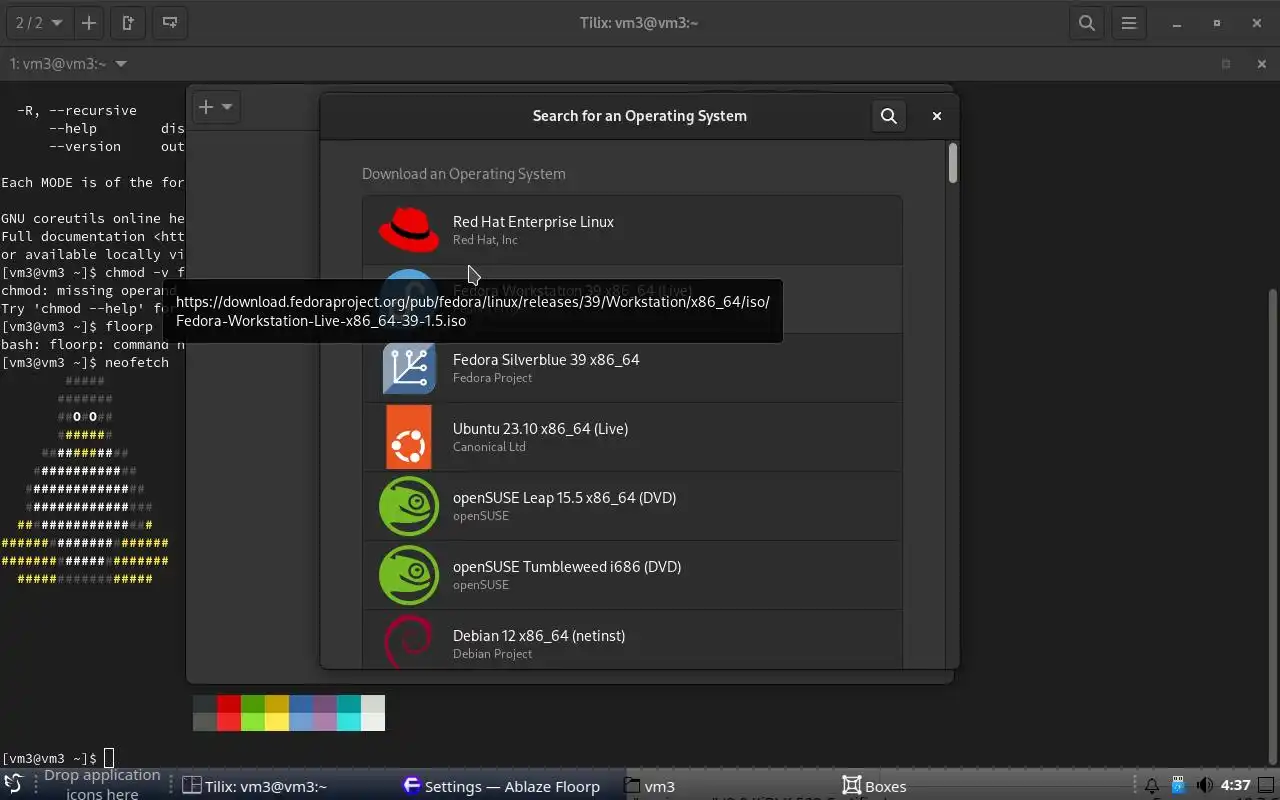Expand the '1: vm3@vm3:~' terminal title dropdown
Image resolution: width=1280 pixels, height=800 pixels.
[68, 63]
